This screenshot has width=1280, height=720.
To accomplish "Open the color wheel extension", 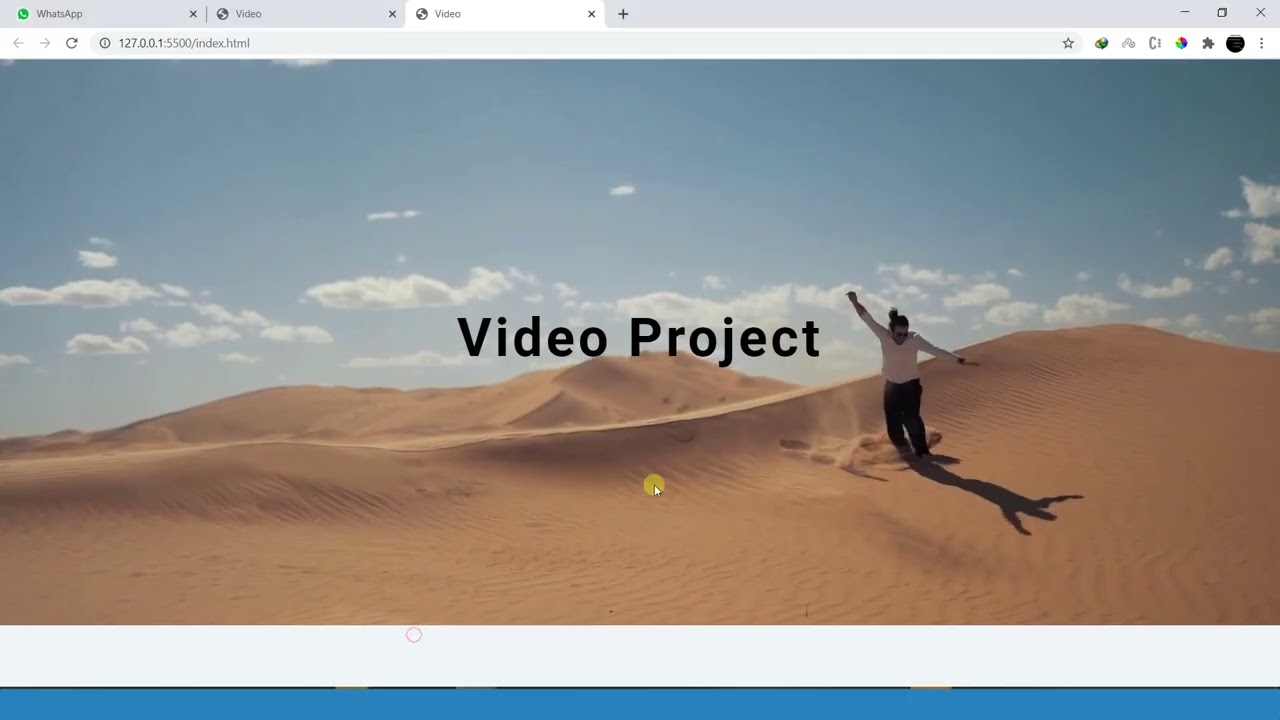I will [x=1181, y=43].
